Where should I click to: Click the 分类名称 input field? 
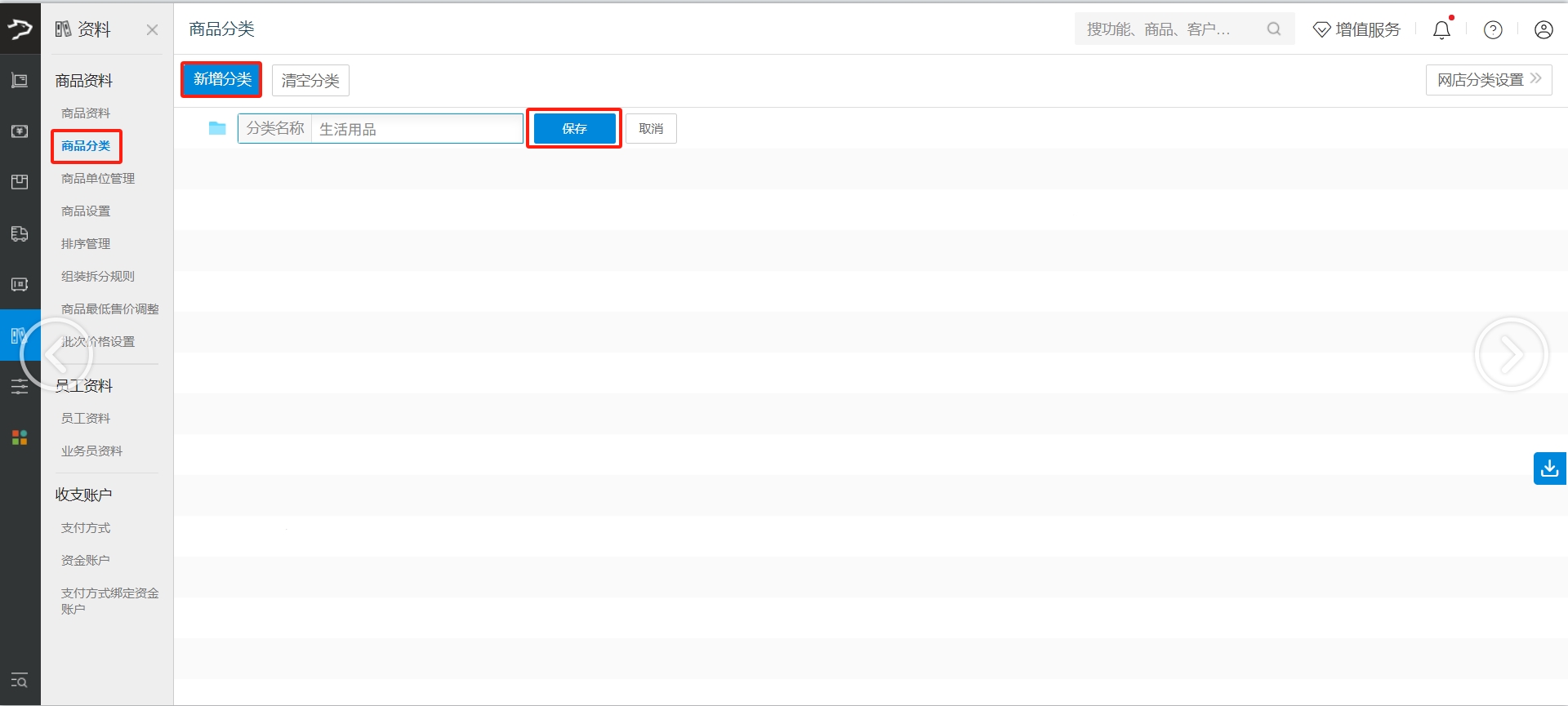(x=416, y=129)
